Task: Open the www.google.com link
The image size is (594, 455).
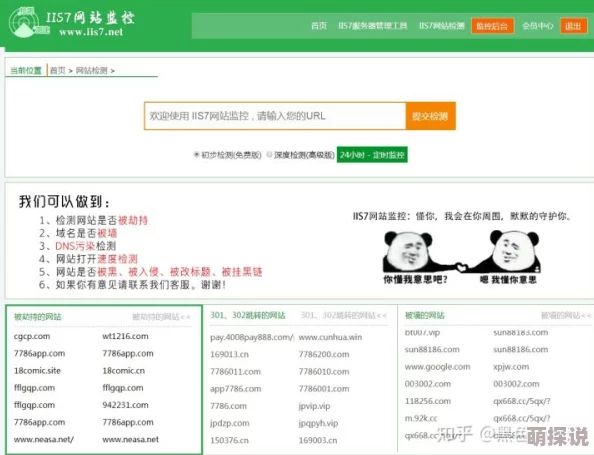Action: coord(438,367)
